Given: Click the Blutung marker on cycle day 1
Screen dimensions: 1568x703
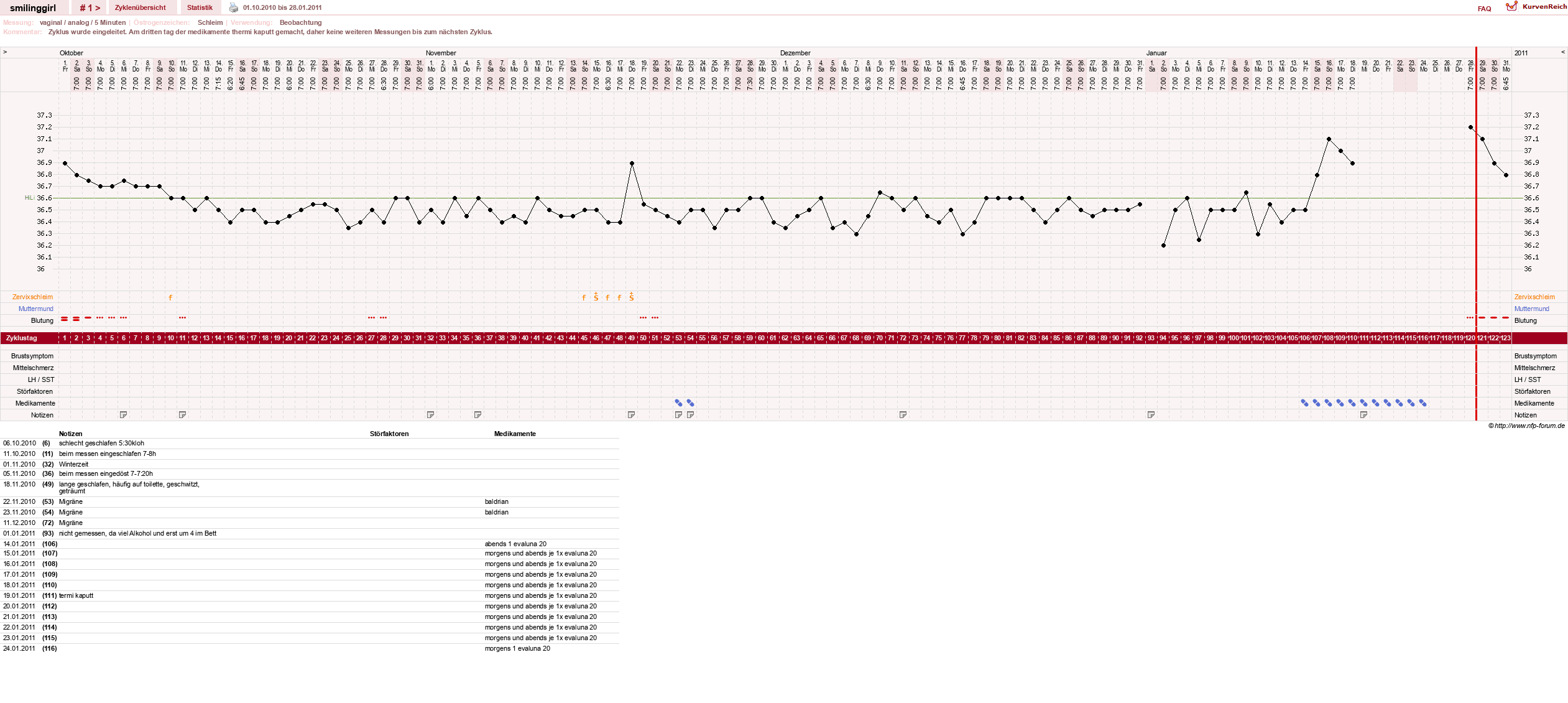Looking at the screenshot, I should [x=65, y=319].
